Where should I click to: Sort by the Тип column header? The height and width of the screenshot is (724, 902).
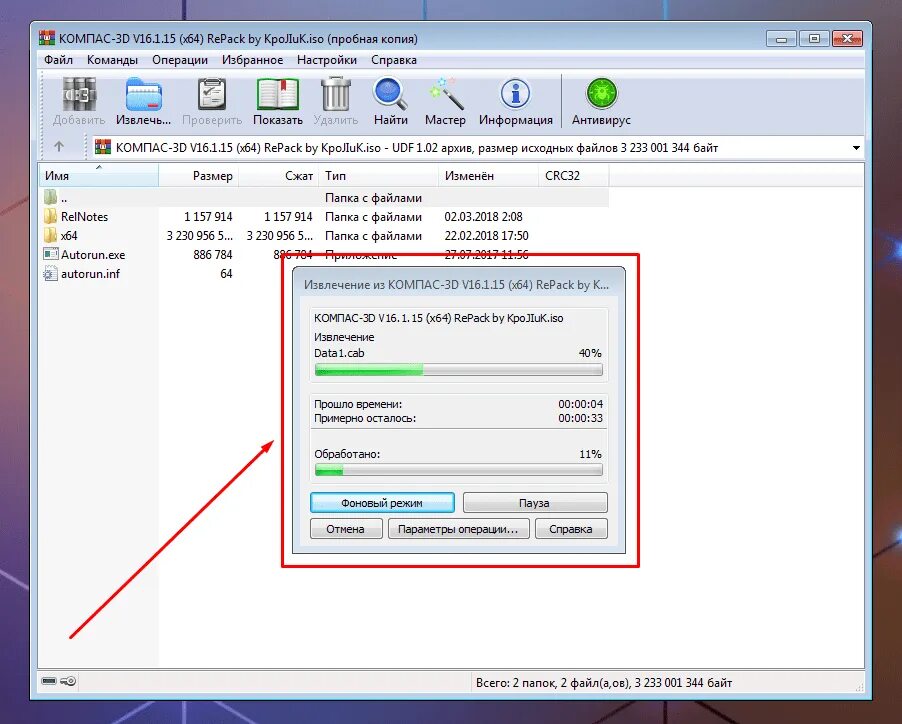pos(379,176)
